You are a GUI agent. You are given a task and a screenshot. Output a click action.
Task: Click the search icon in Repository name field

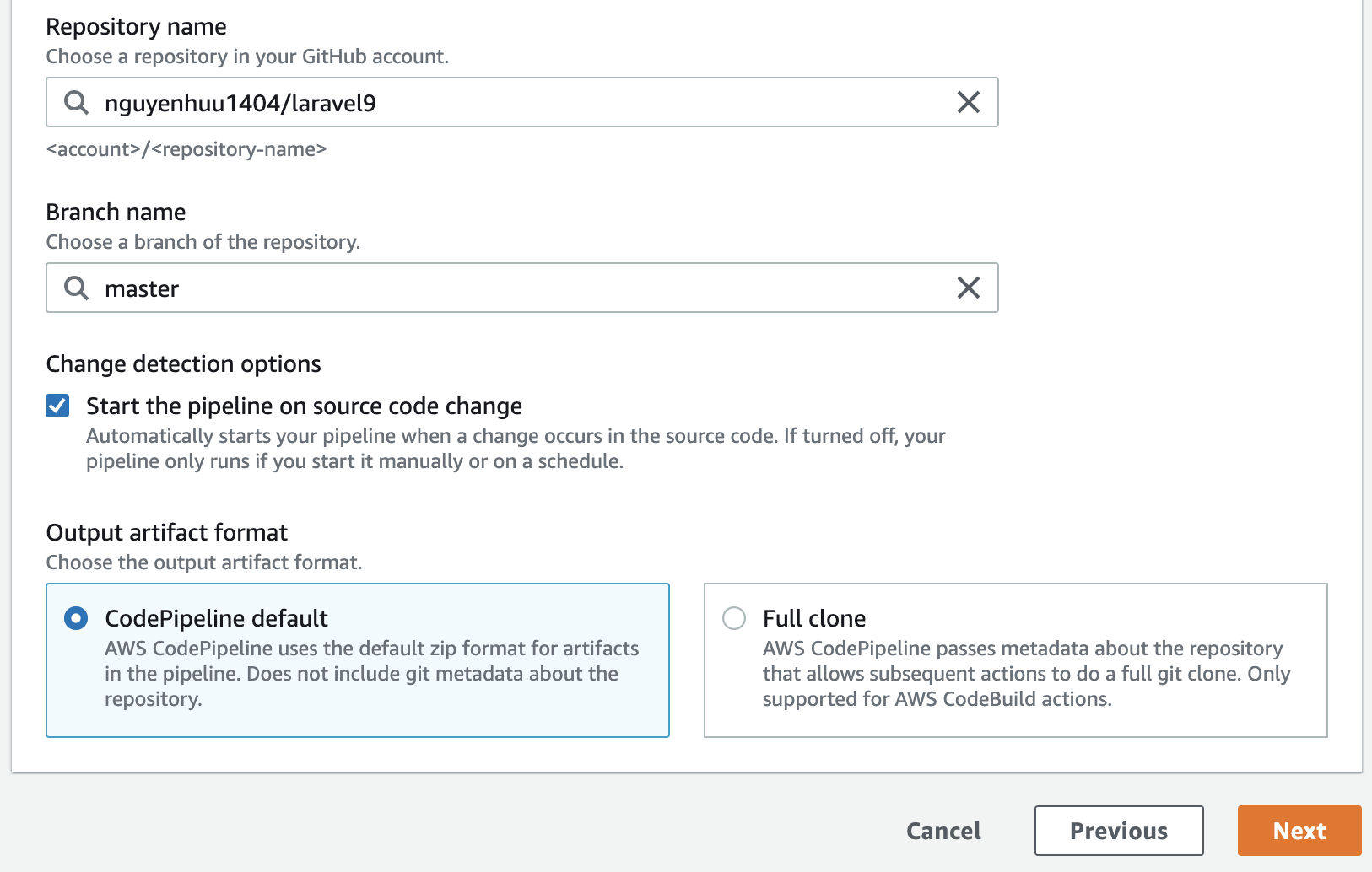(76, 103)
